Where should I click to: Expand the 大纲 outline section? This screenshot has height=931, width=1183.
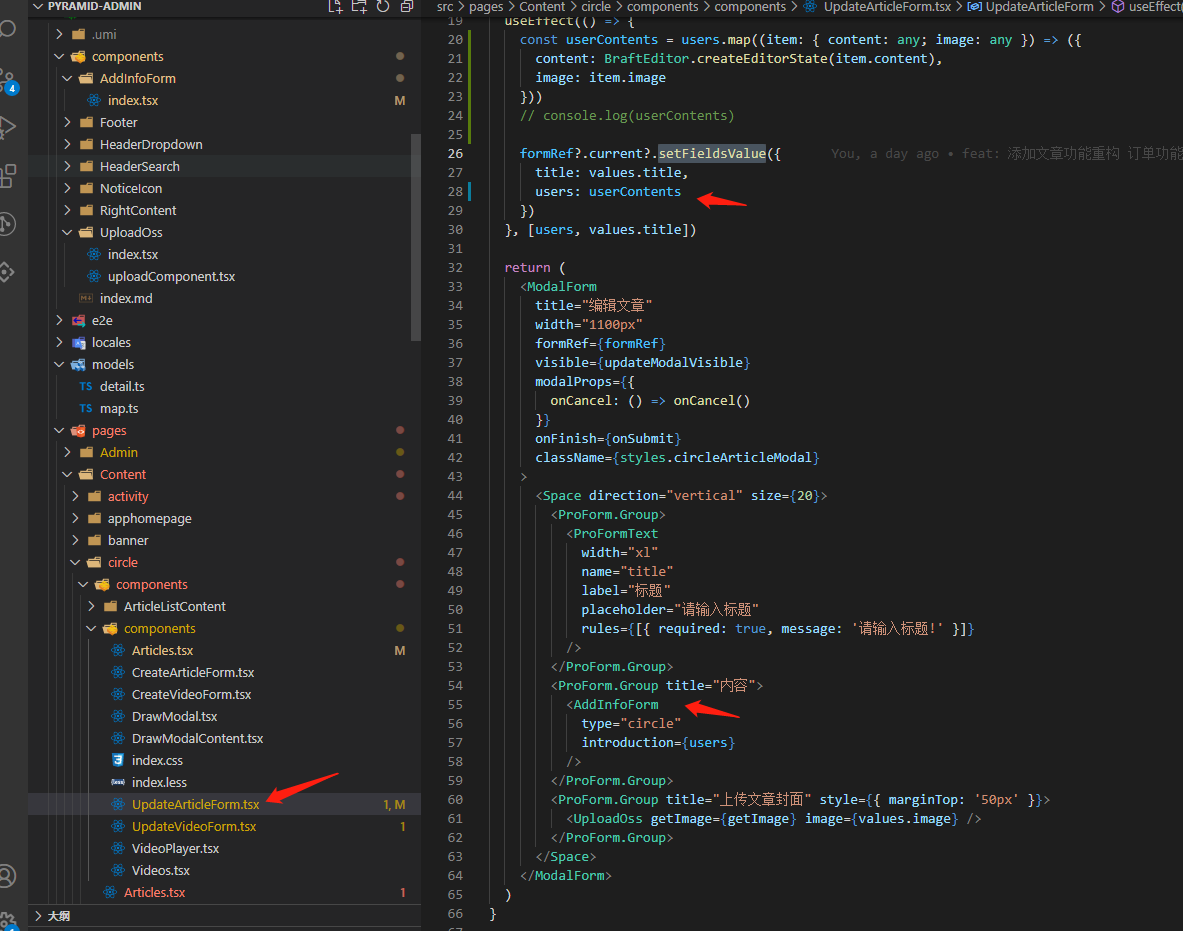[x=57, y=915]
